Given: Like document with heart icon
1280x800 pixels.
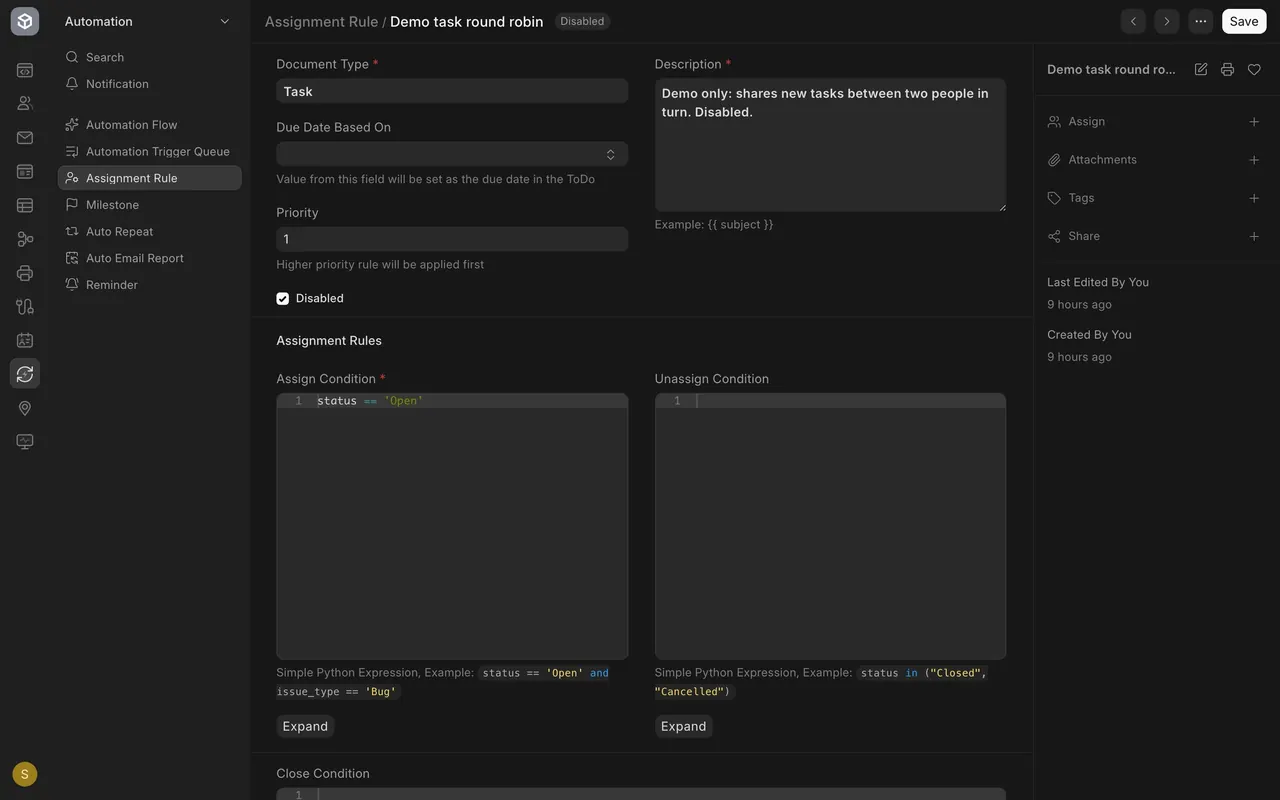Looking at the screenshot, I should pyautogui.click(x=1254, y=69).
